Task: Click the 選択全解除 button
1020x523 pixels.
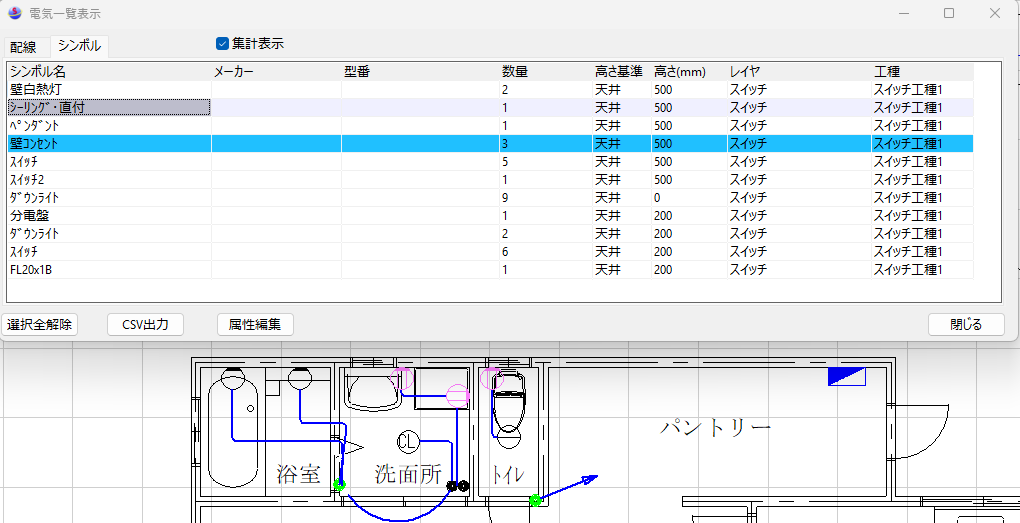Action: point(40,324)
